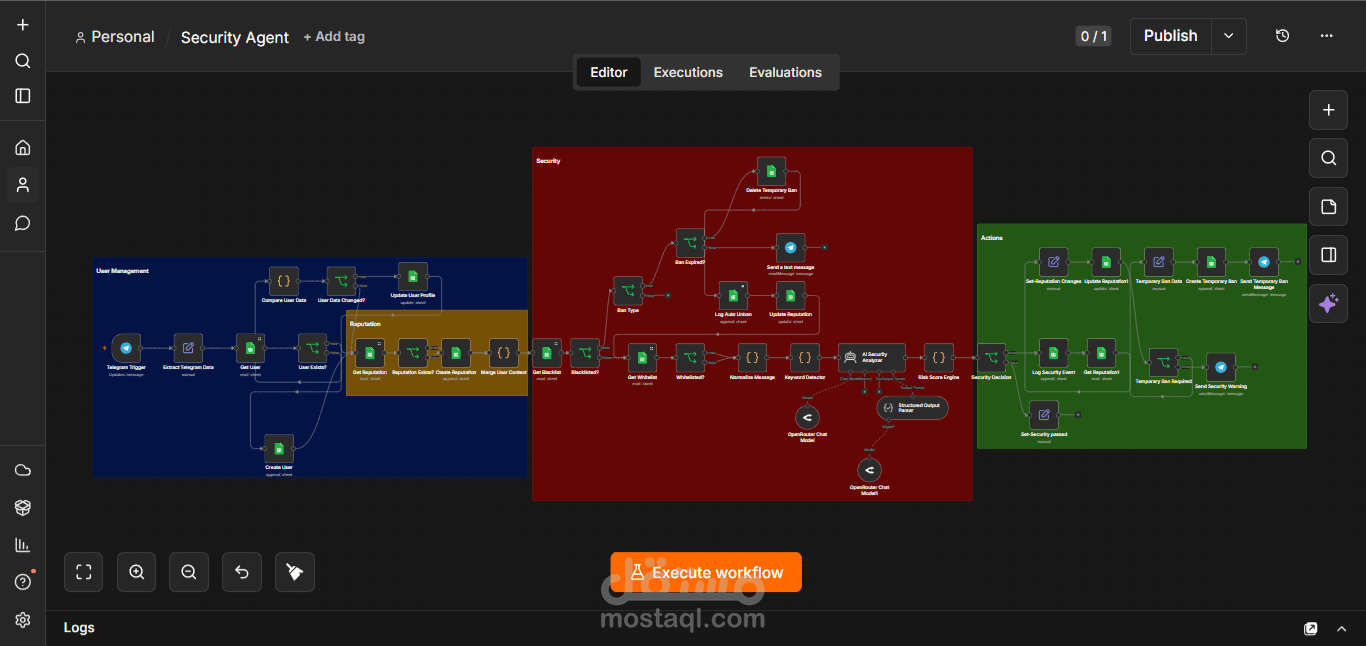Click the Structured Output Parser node
This screenshot has width=1366, height=646.
912,407
